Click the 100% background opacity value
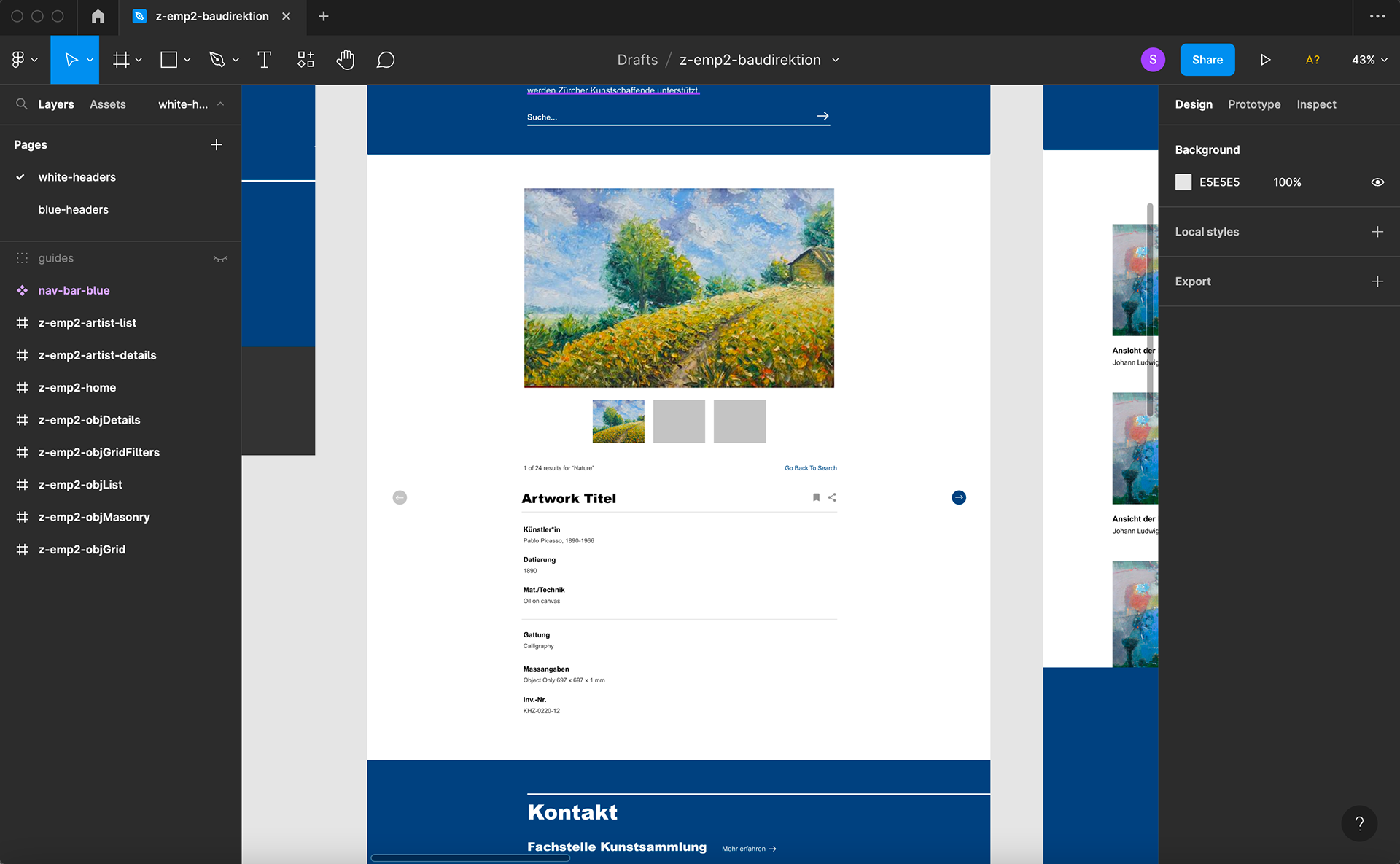The width and height of the screenshot is (1400, 864). click(x=1287, y=182)
